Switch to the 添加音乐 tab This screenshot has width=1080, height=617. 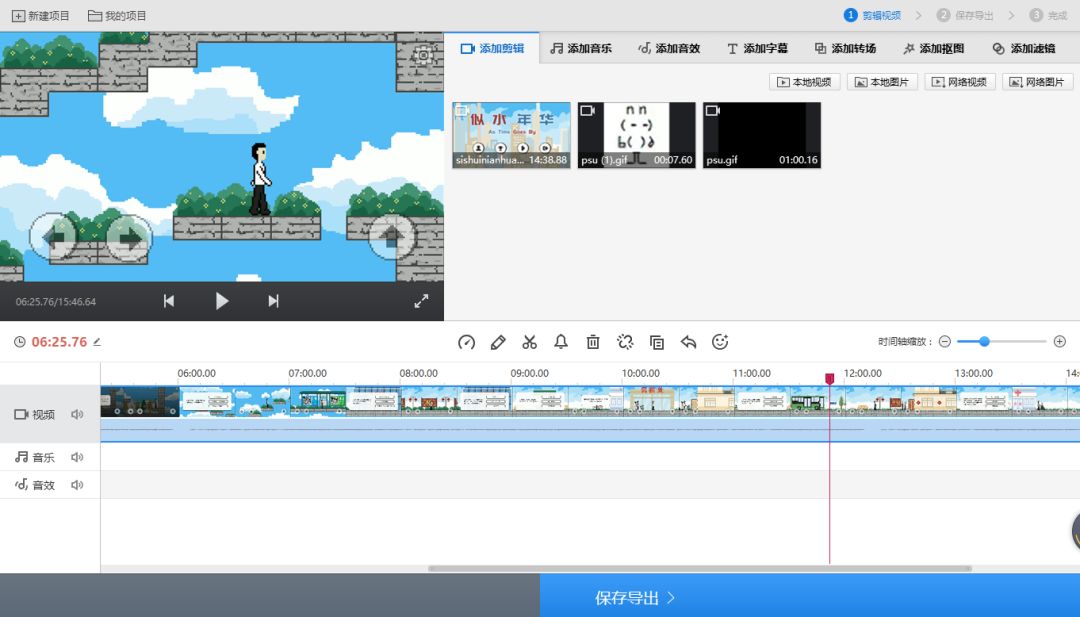tap(581, 48)
